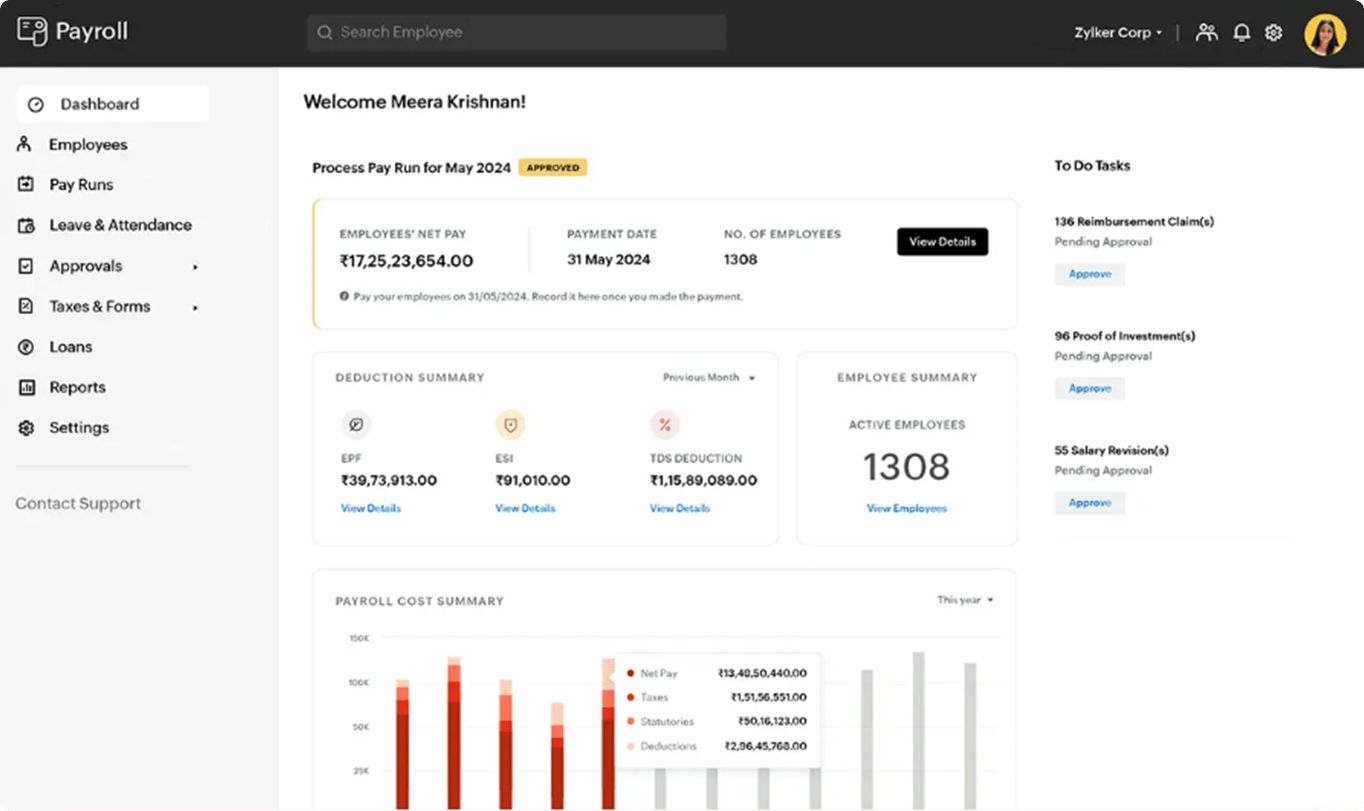This screenshot has width=1364, height=811.
Task: Open the Zylker Corp organization dropdown
Action: pyautogui.click(x=1118, y=33)
